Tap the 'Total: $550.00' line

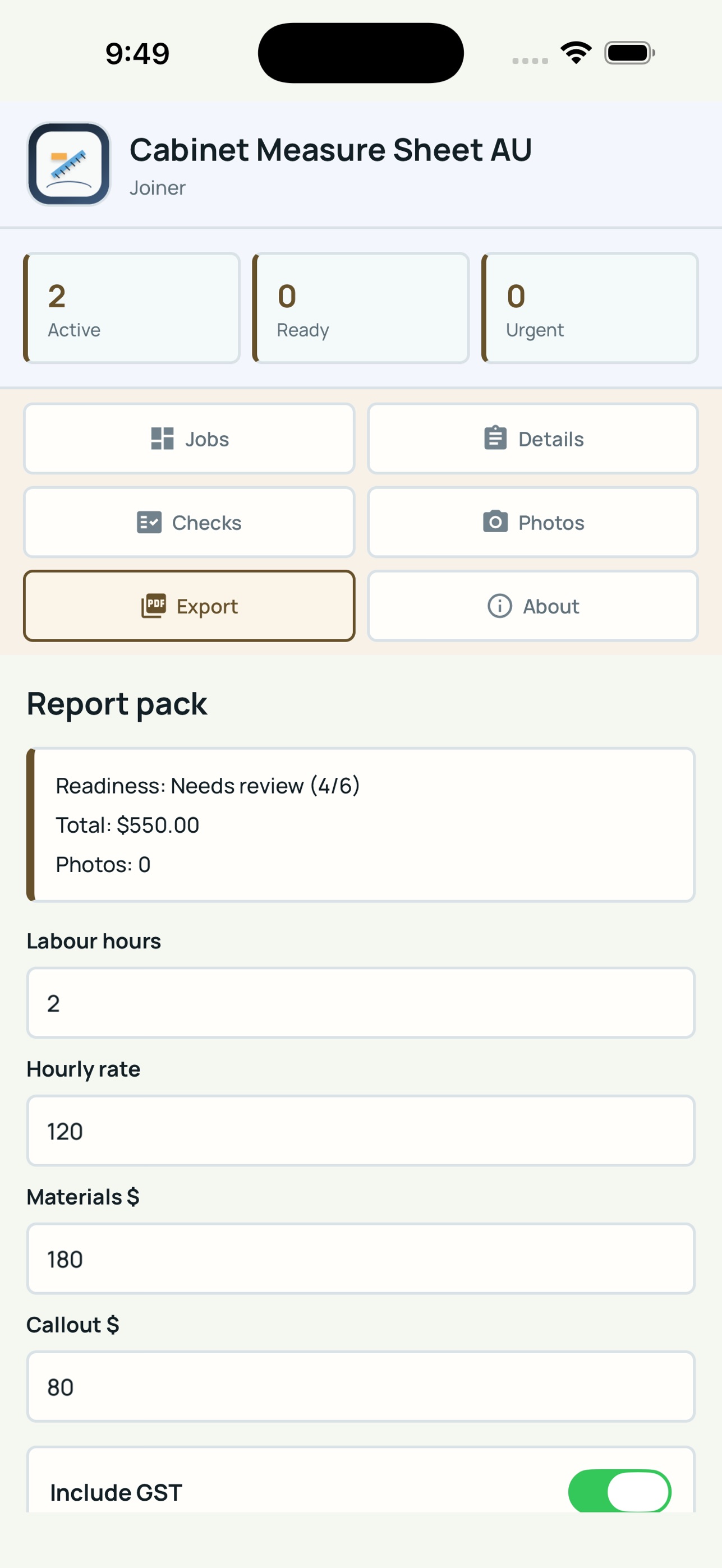[127, 825]
